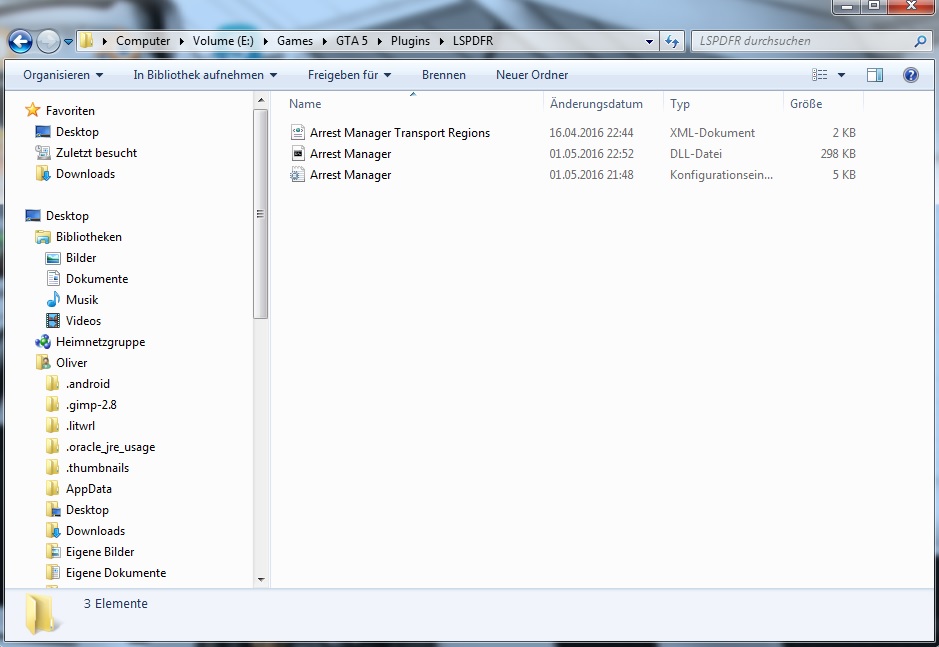The image size is (939, 647).
Task: Click the magnifier search icon
Action: [920, 41]
